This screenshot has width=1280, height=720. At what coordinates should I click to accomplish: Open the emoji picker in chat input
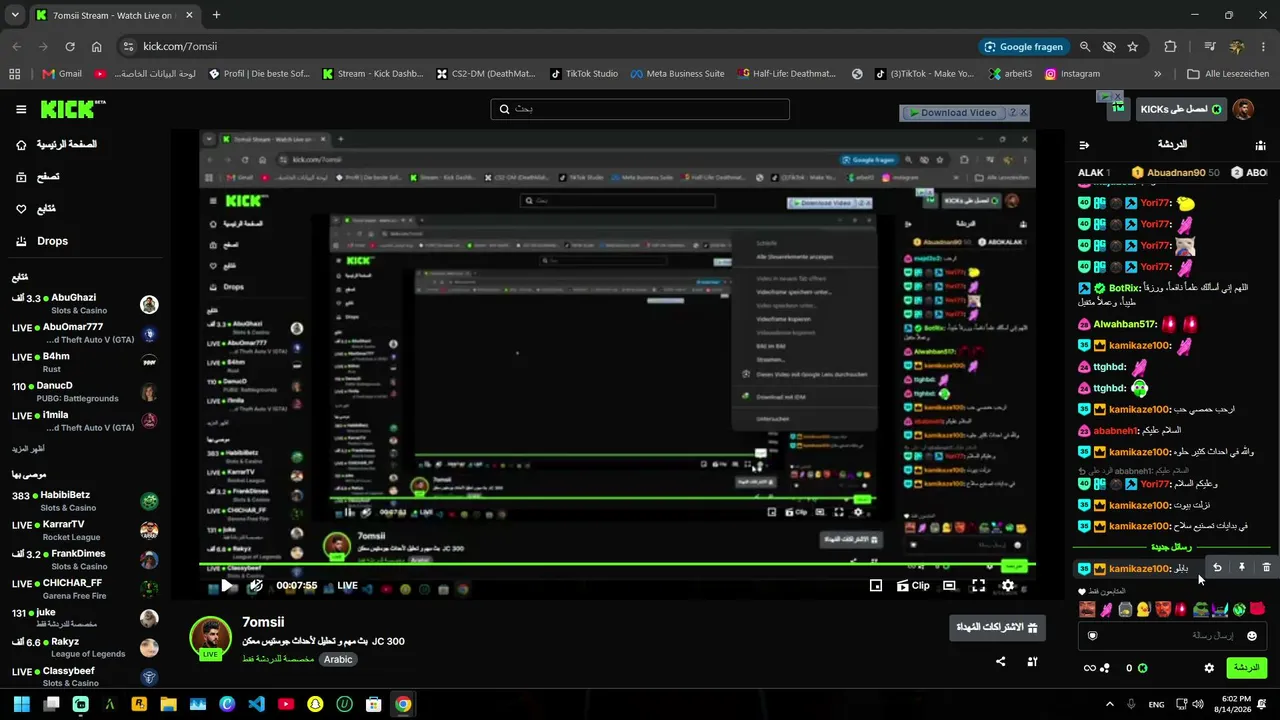point(1252,635)
